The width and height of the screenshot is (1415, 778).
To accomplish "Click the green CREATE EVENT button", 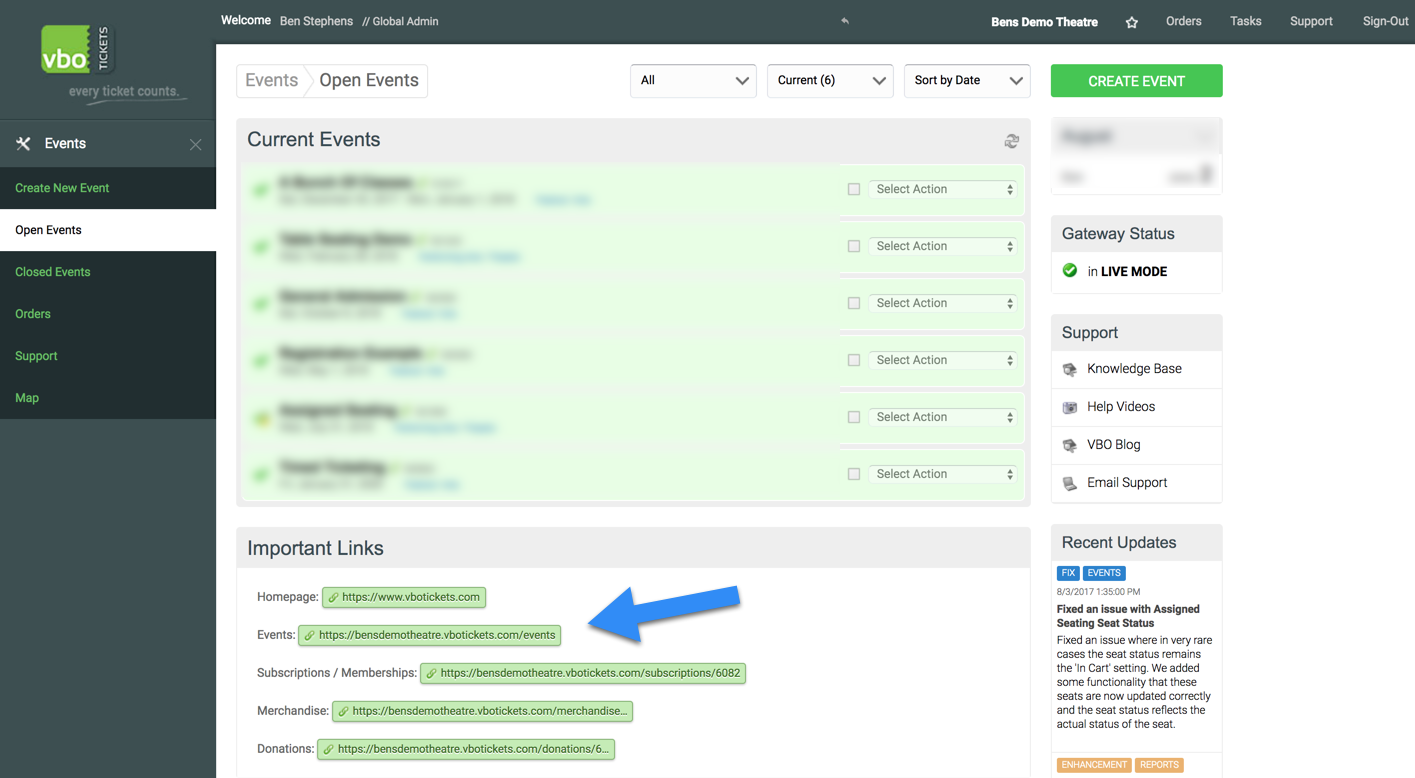I will 1136,81.
